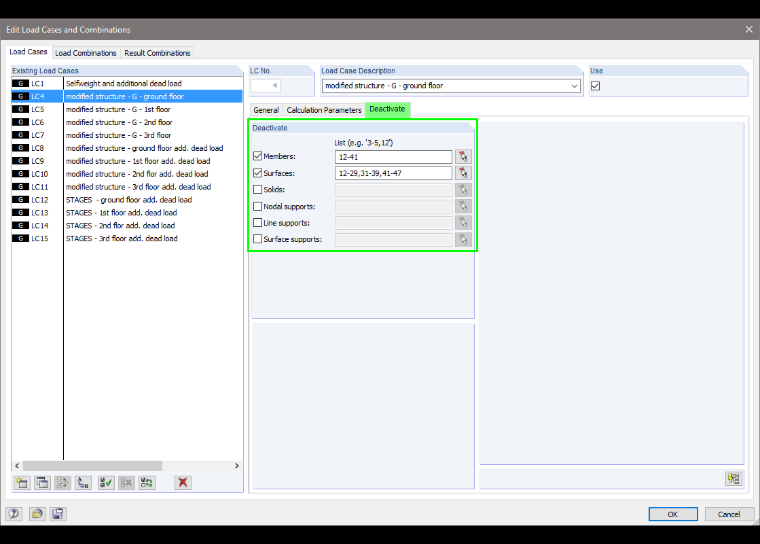760x544 pixels.
Task: Click the pick icon in the Line supports row
Action: (x=463, y=223)
